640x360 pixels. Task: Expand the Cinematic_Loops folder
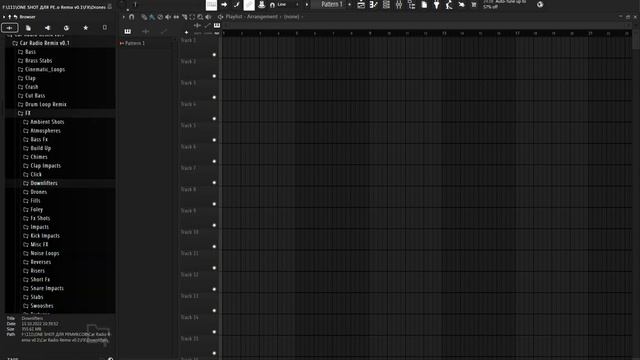pos(41,69)
